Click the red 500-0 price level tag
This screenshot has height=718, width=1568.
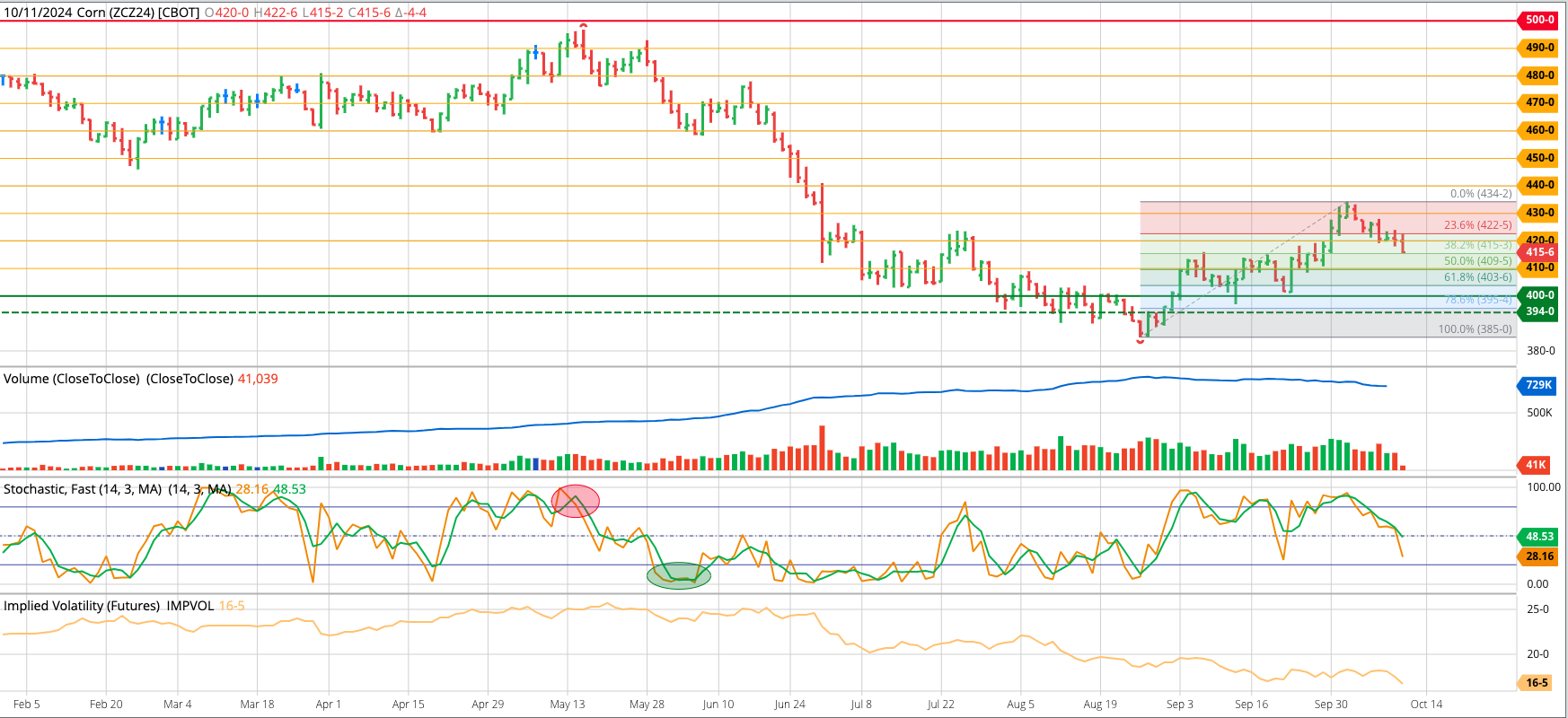[1539, 20]
